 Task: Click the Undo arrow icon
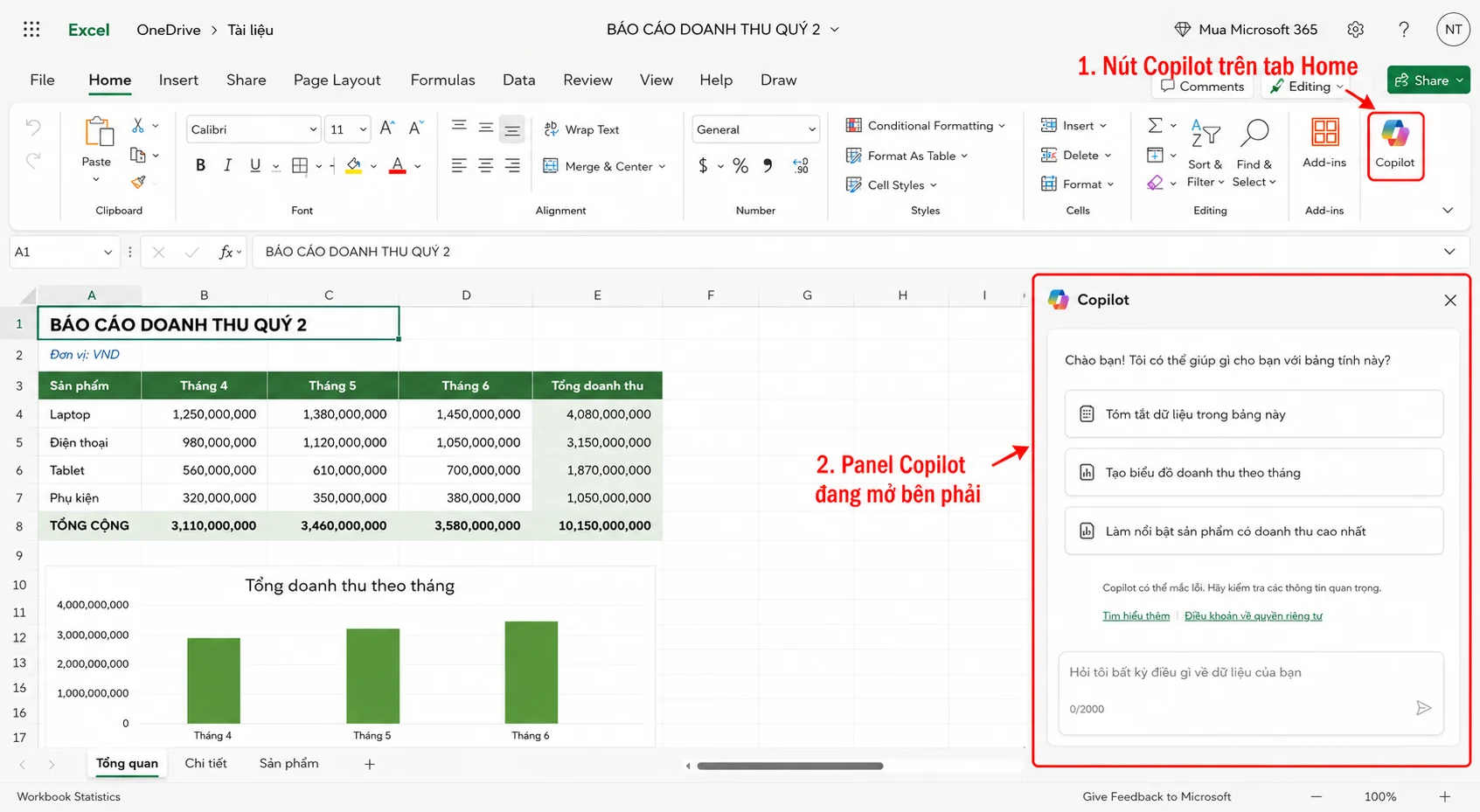pos(33,128)
